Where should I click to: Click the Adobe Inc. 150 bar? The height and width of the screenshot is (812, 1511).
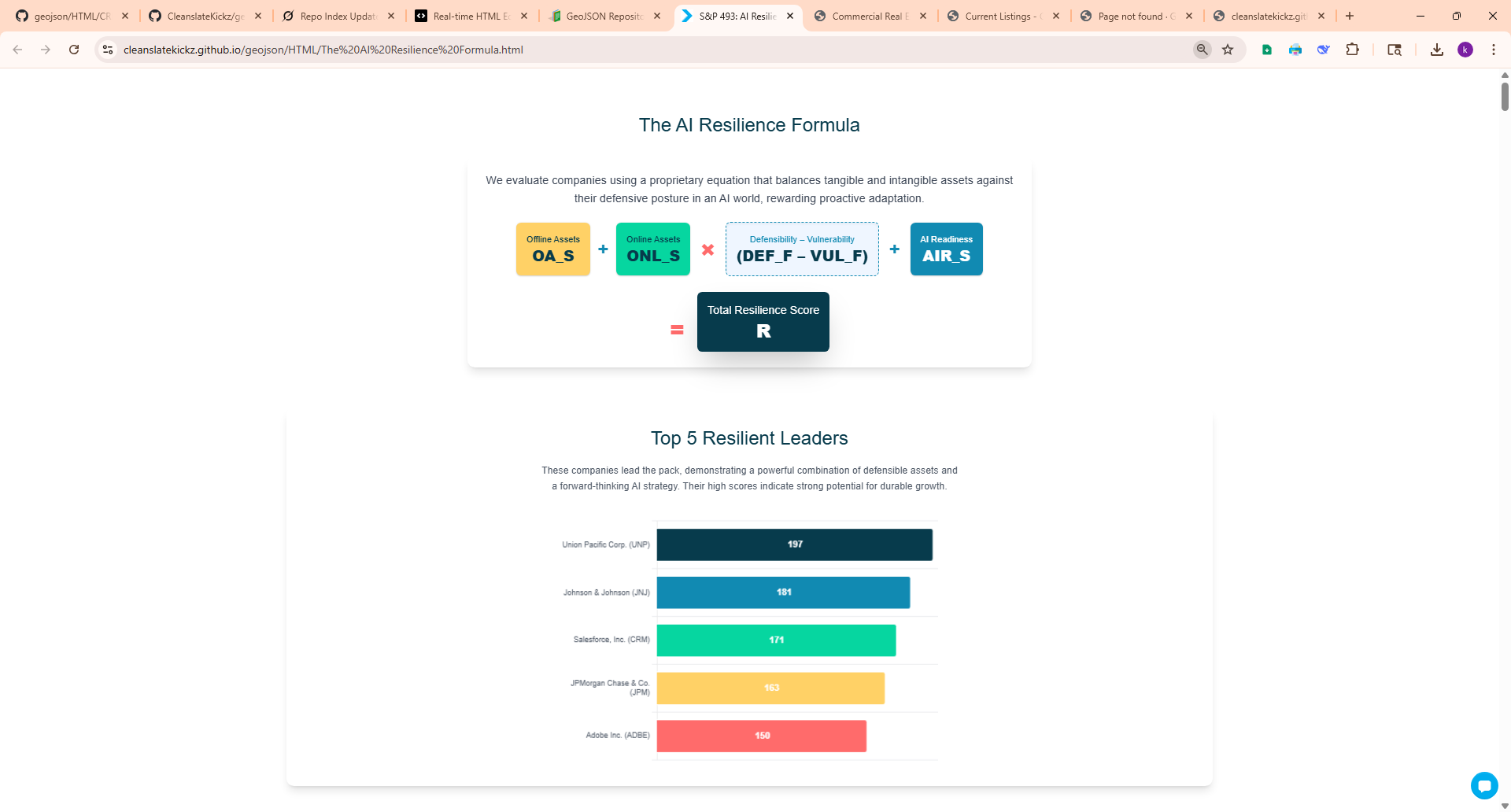pos(762,736)
